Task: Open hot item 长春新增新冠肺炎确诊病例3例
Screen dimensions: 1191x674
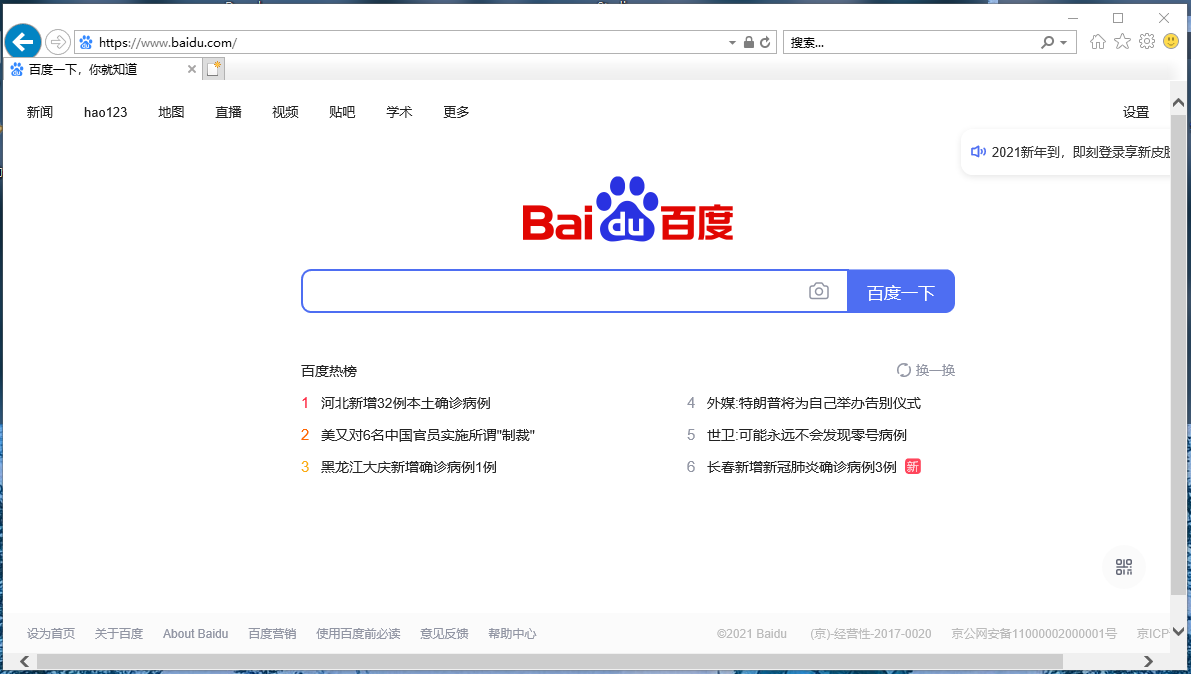Action: [801, 467]
